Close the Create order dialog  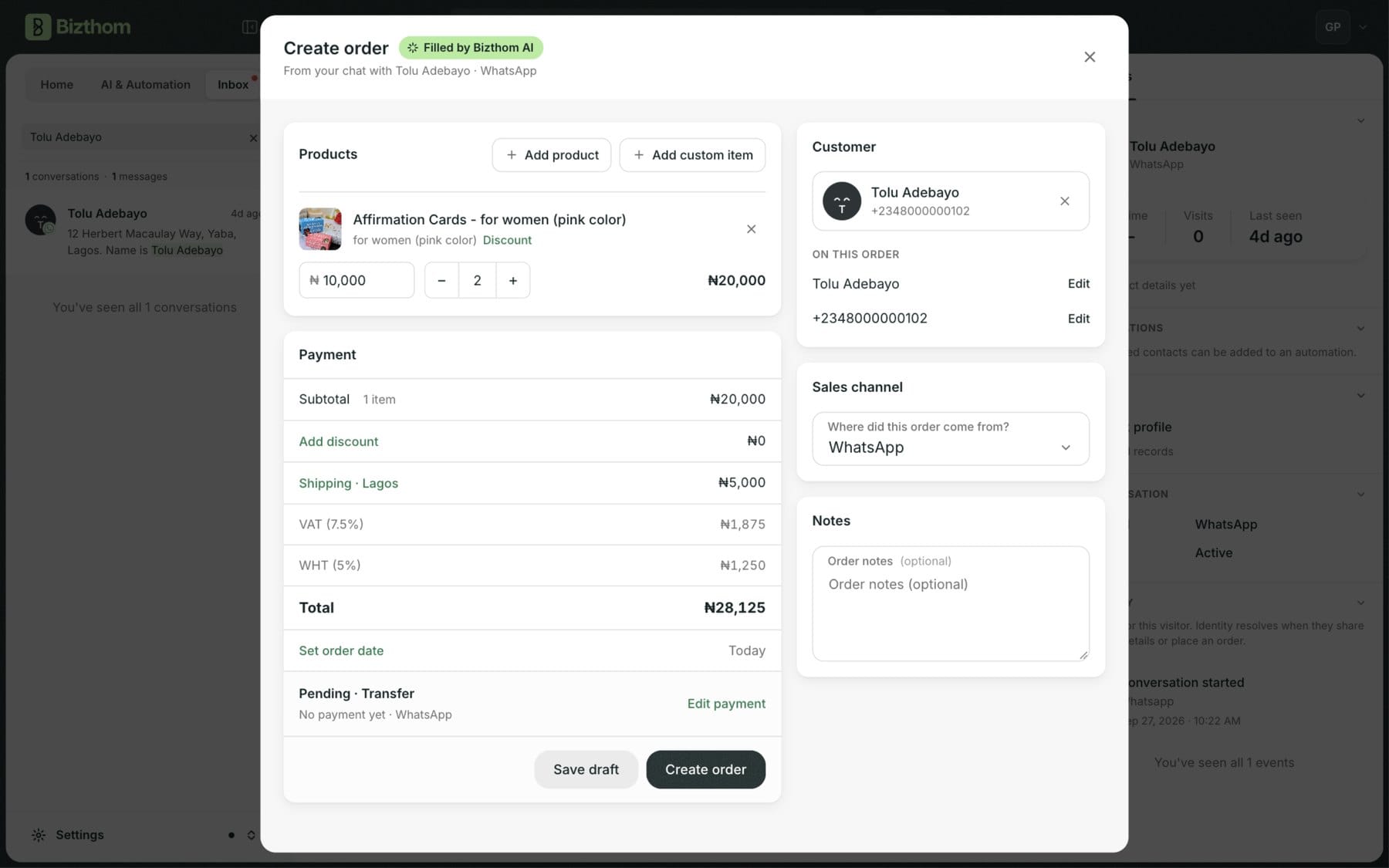pos(1089,56)
